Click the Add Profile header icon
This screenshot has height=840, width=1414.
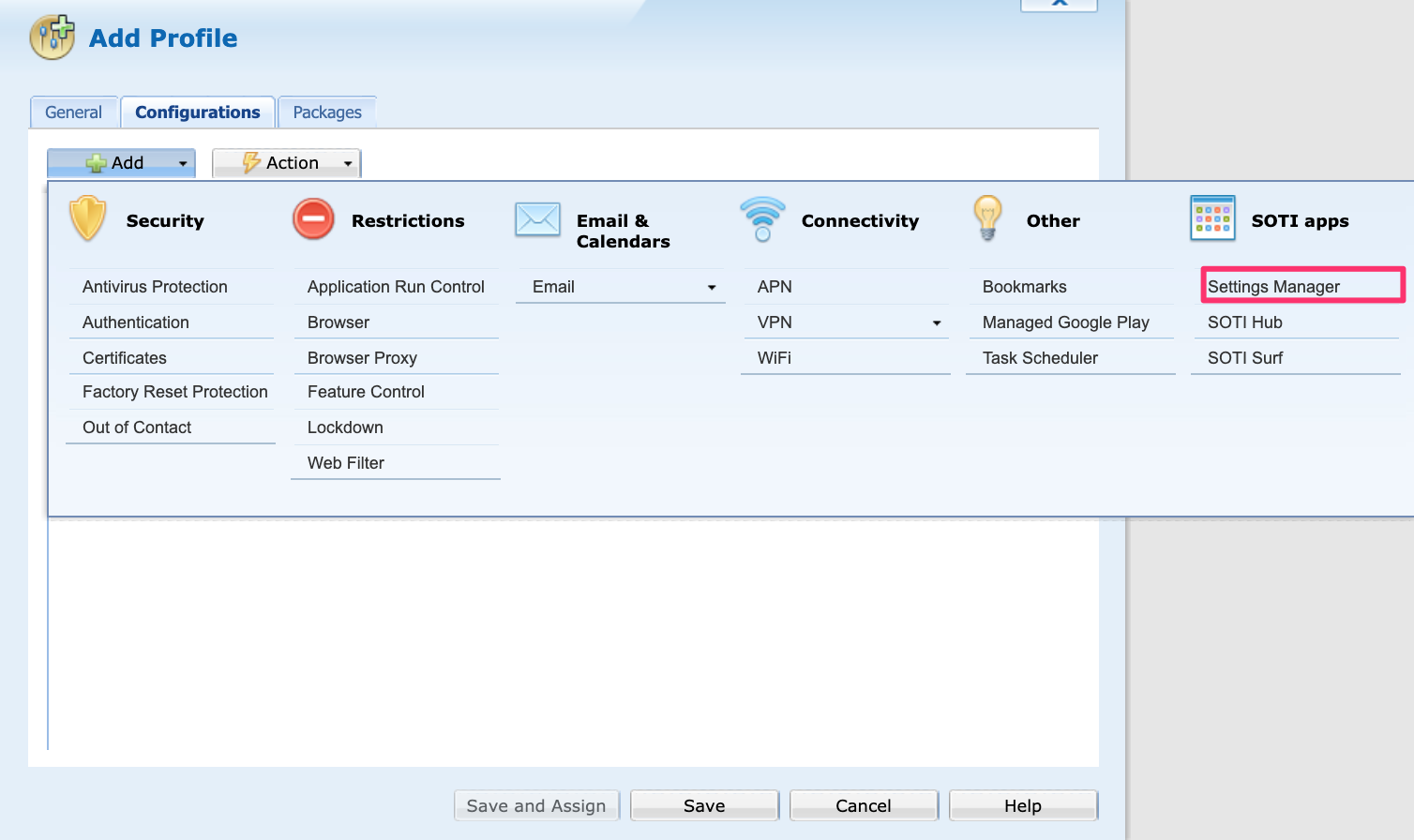[53, 37]
